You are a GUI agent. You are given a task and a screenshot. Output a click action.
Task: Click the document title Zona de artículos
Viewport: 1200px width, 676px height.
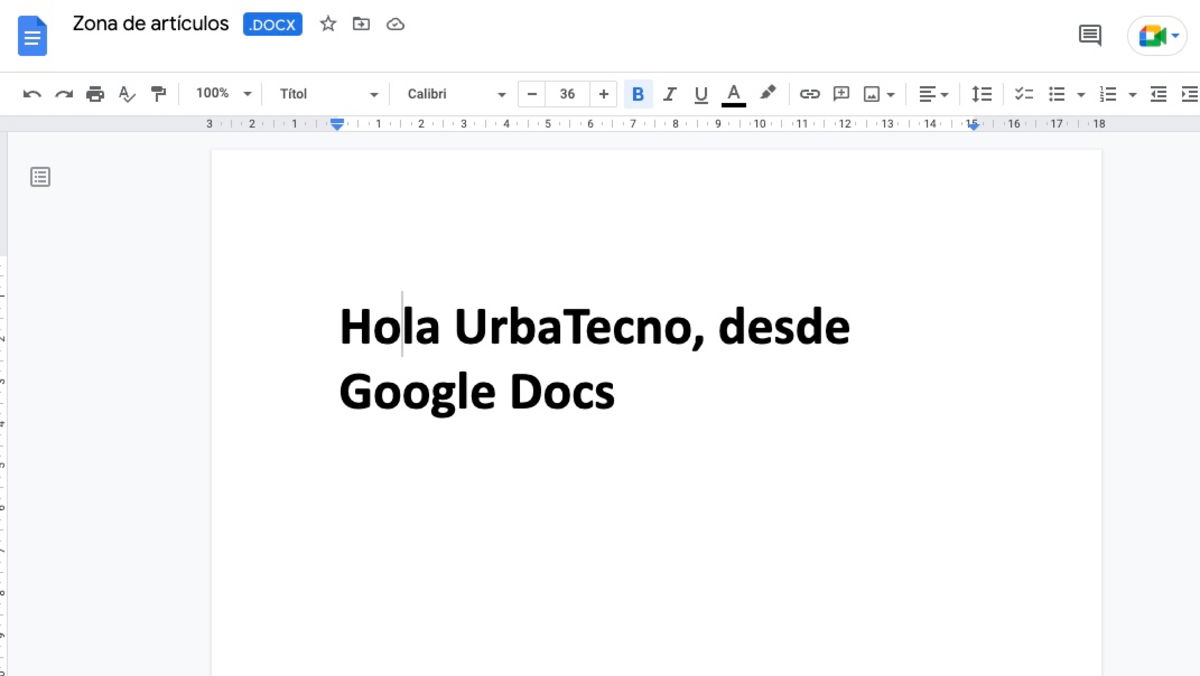(x=151, y=23)
